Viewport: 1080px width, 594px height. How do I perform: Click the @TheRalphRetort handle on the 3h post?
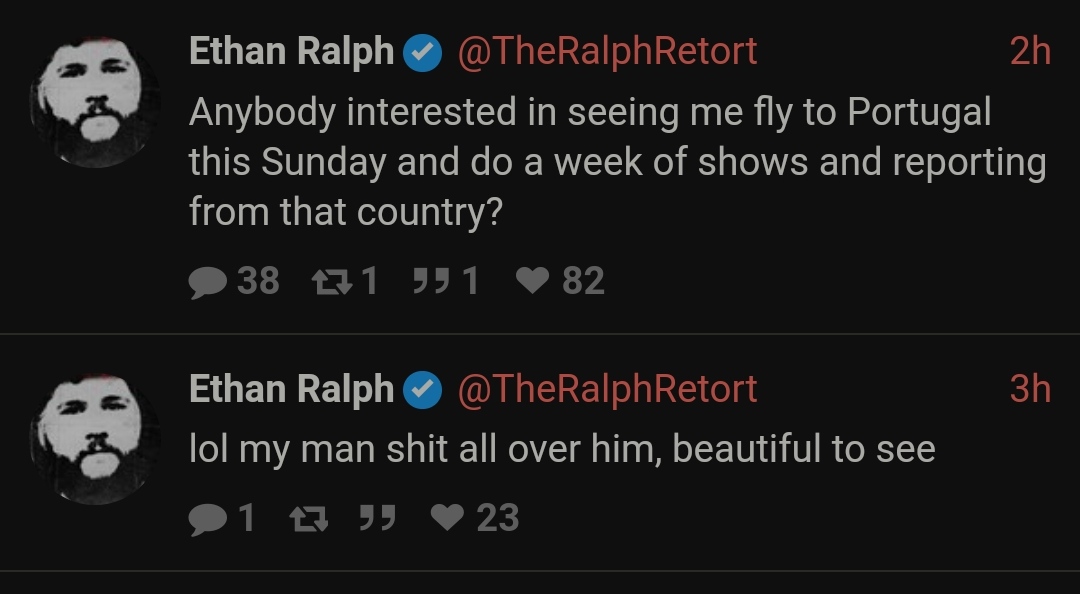click(x=606, y=390)
